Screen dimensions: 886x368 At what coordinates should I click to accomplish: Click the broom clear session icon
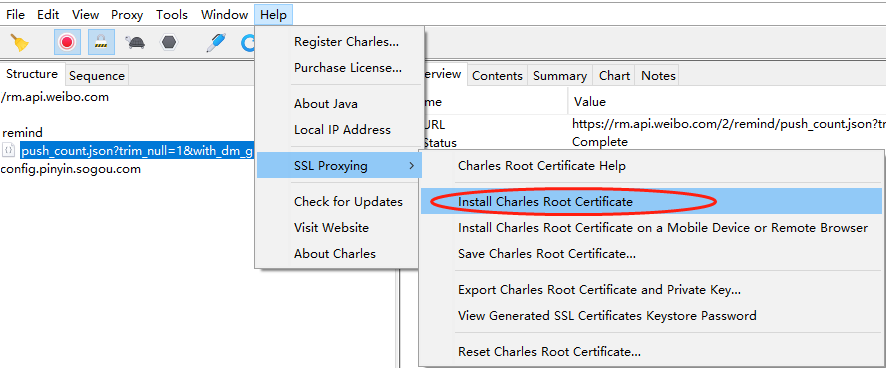point(20,42)
